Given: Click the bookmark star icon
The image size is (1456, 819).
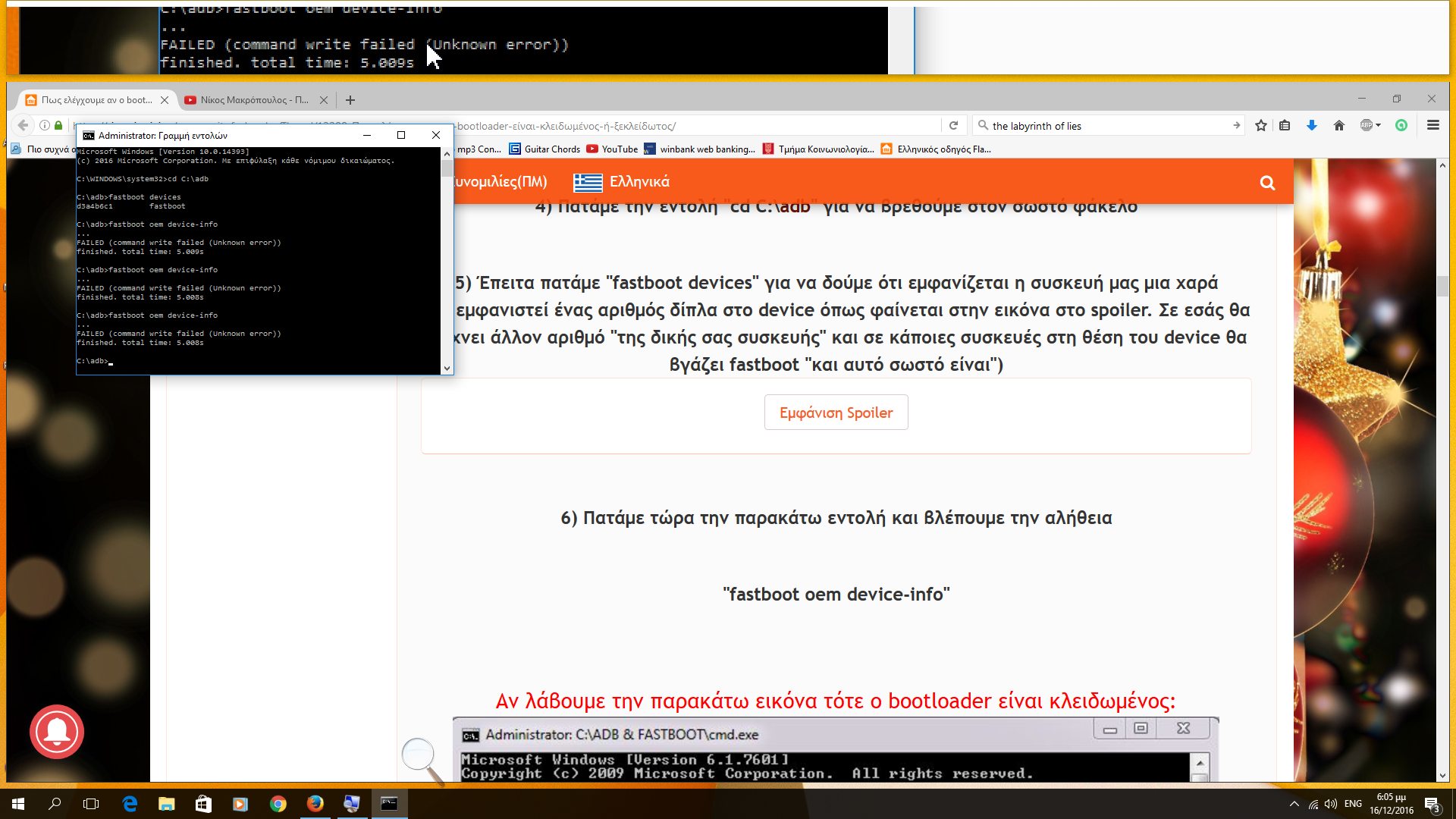Looking at the screenshot, I should (1260, 126).
